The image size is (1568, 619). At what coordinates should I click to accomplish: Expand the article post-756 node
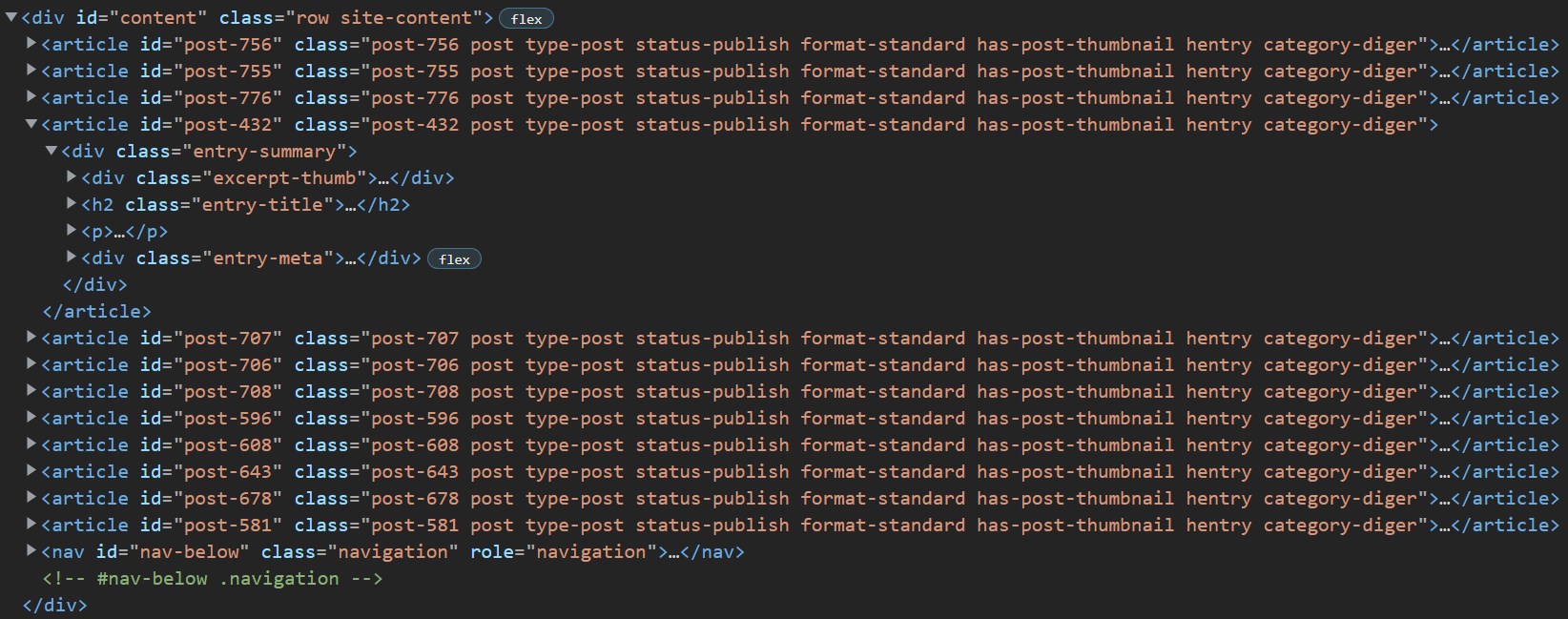31,43
